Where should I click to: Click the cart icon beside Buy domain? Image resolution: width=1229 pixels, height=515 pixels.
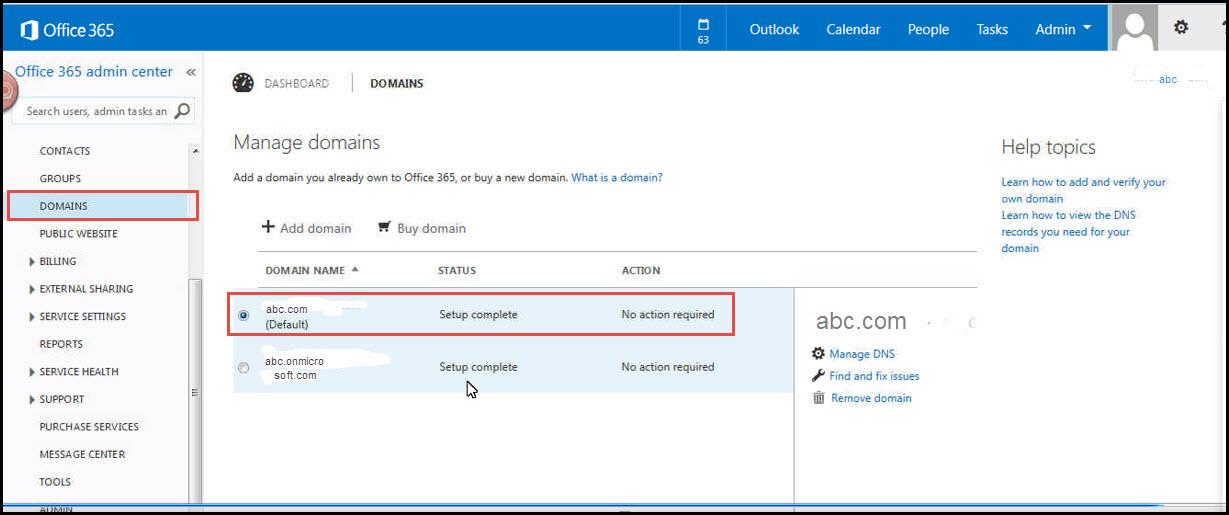(384, 227)
